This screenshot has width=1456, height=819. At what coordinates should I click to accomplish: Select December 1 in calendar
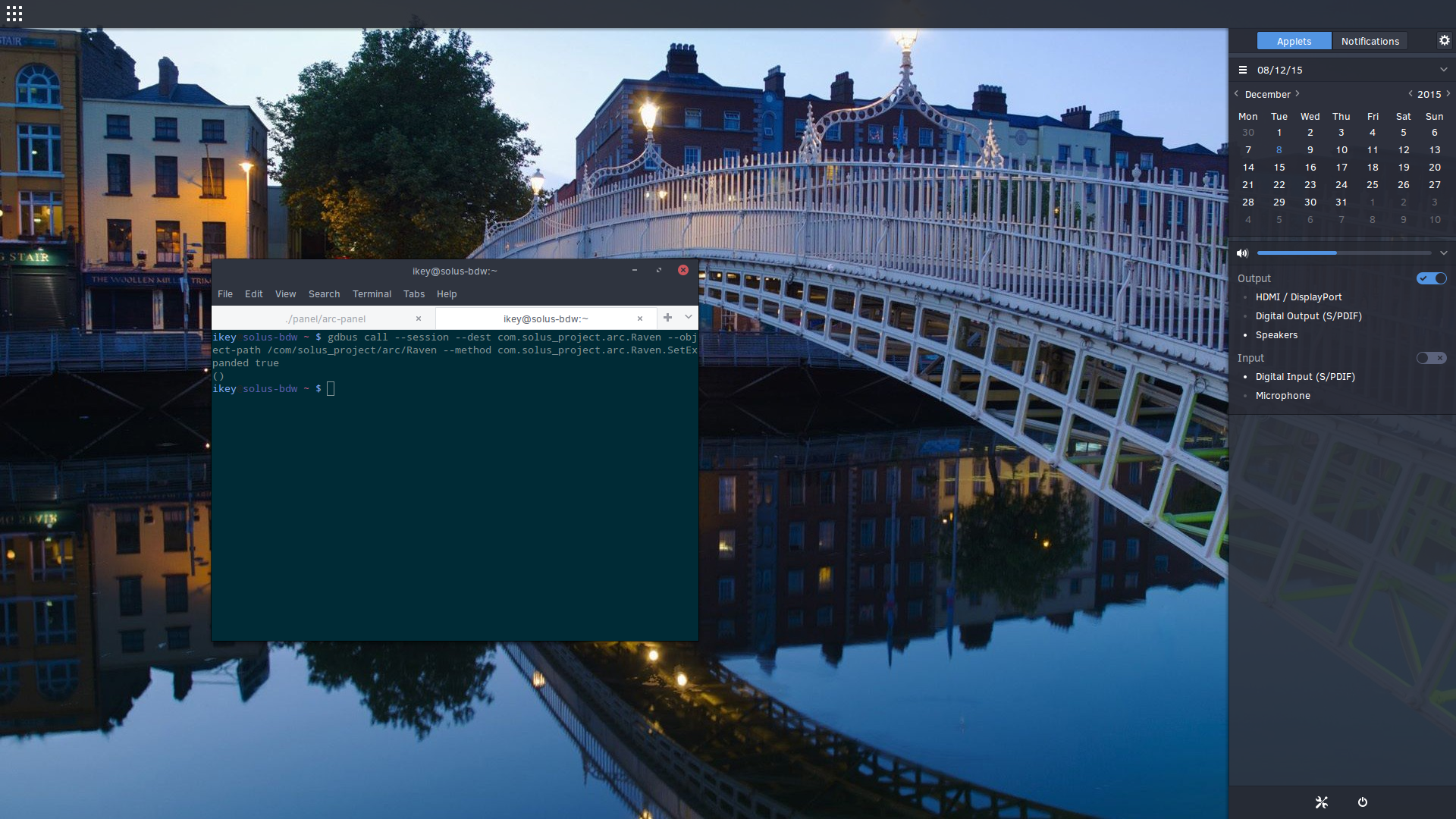[x=1279, y=133]
